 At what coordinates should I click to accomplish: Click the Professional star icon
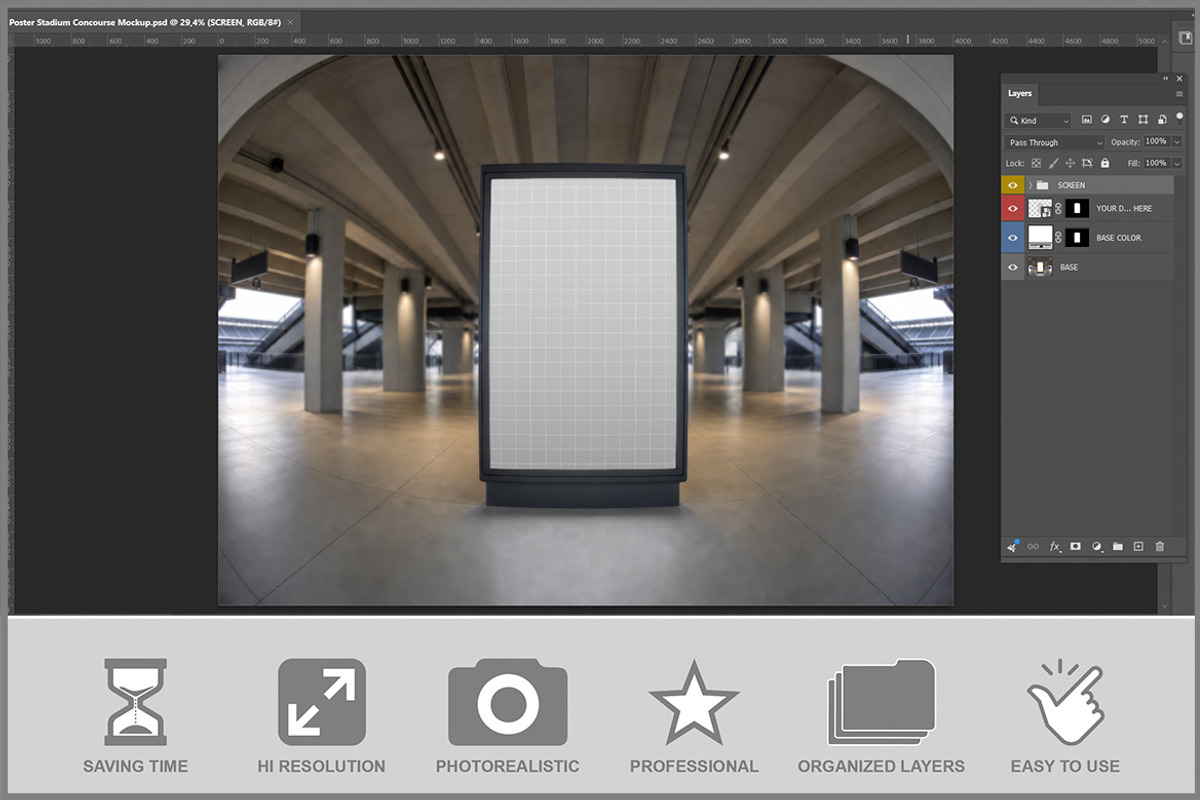tap(694, 701)
